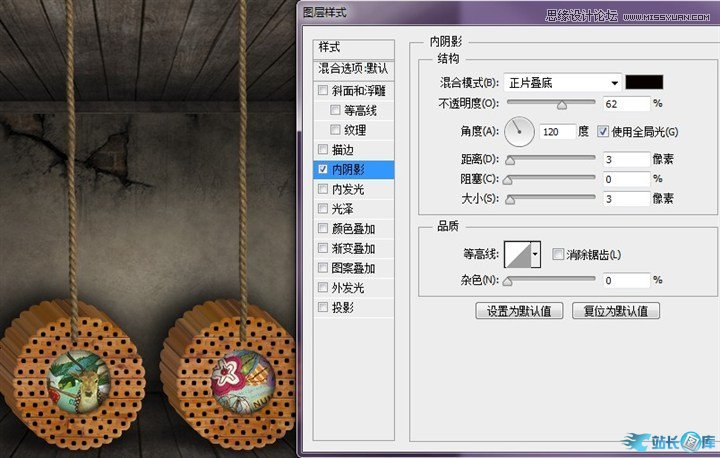Click the 角度 angle value field
The width and height of the screenshot is (720, 458).
click(560, 131)
